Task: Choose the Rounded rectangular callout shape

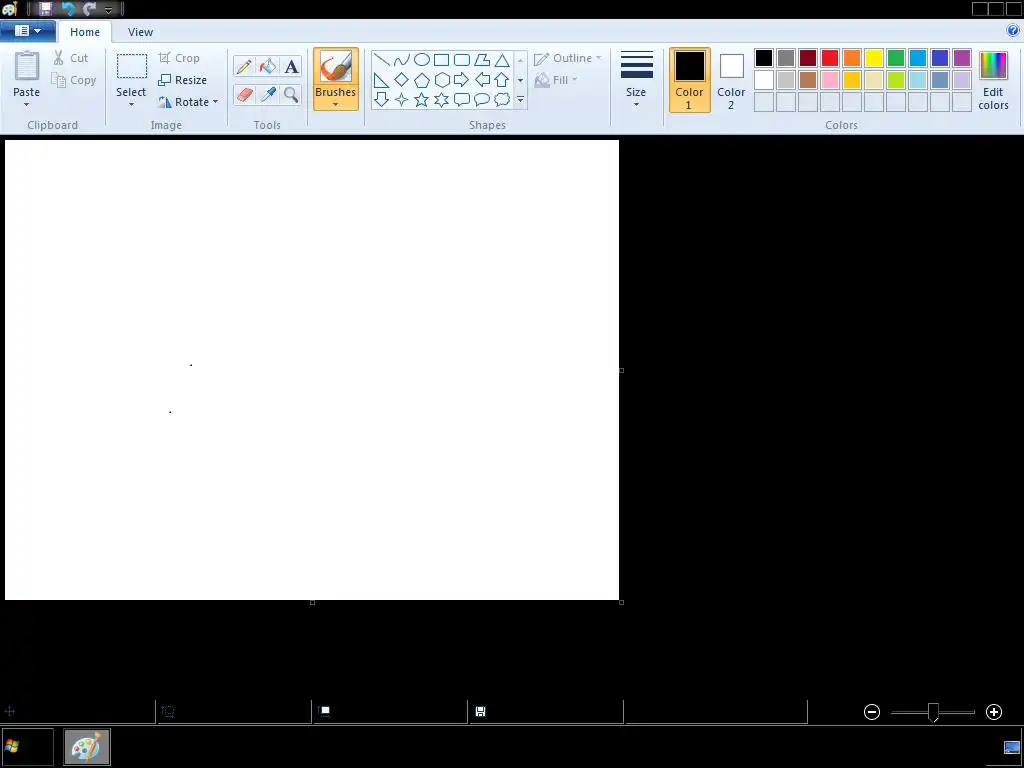Action: point(462,100)
